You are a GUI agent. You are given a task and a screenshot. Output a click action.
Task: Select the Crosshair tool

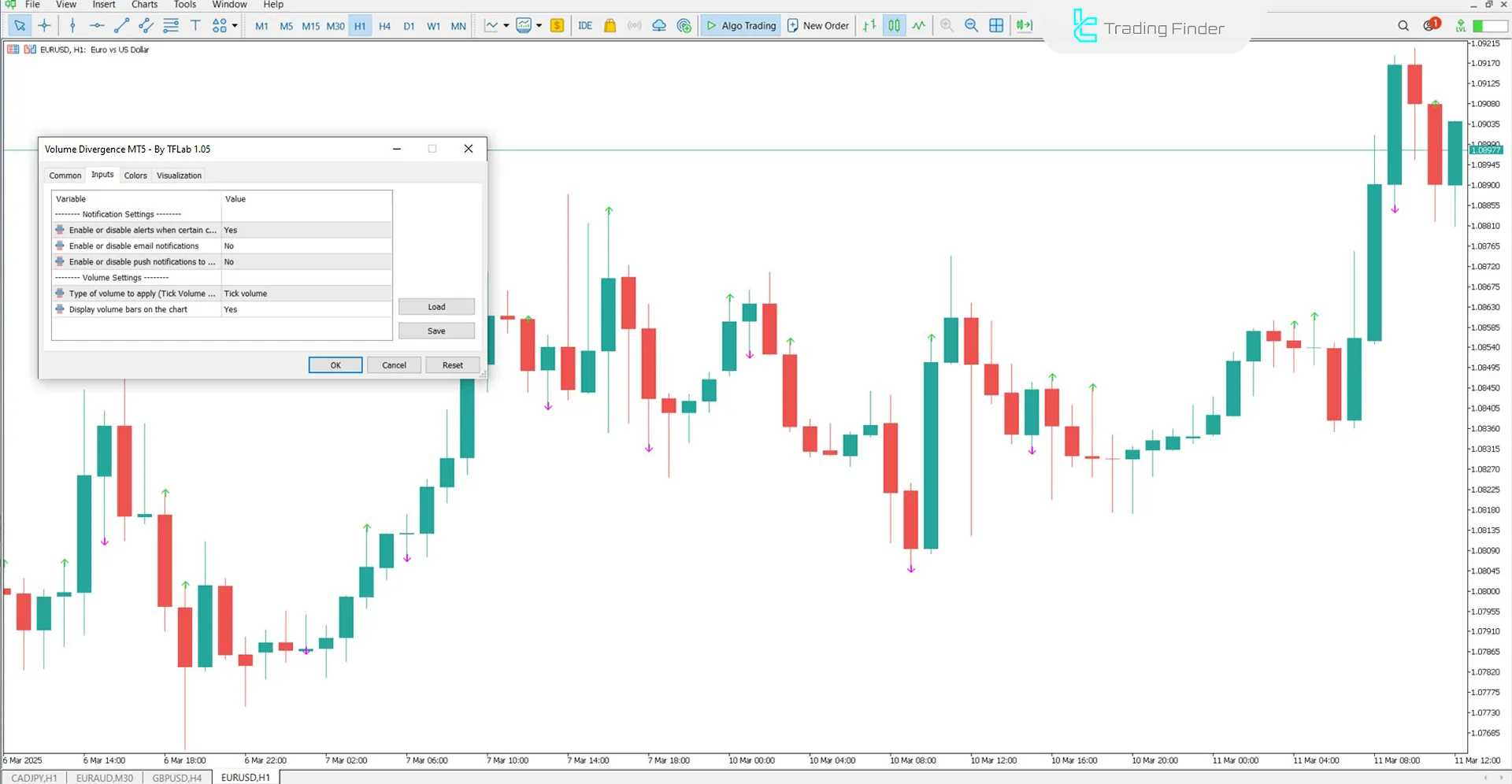click(44, 25)
